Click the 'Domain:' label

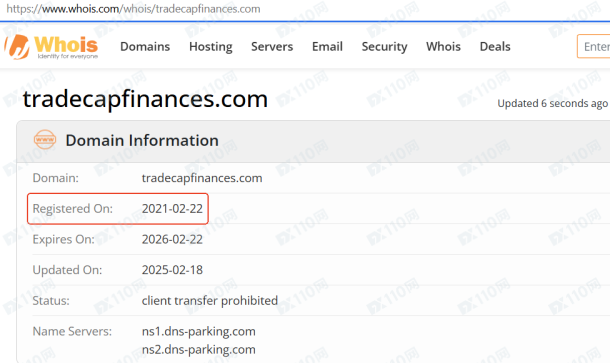[56, 178]
